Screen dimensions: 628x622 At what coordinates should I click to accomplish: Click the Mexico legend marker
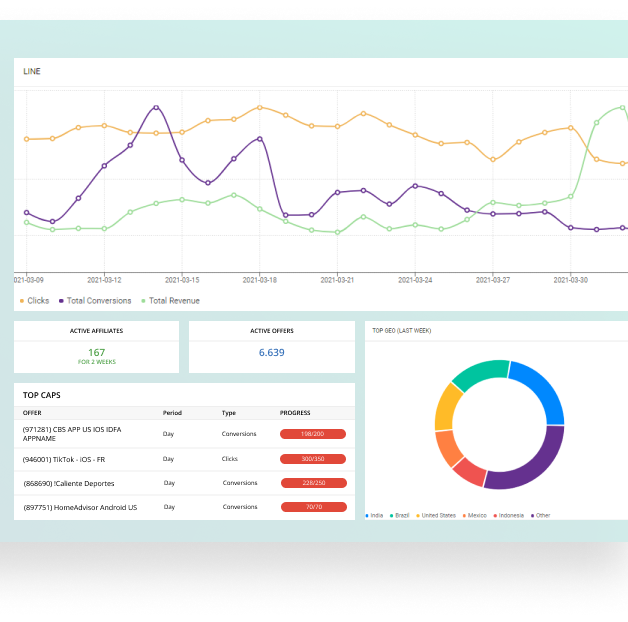click(463, 515)
